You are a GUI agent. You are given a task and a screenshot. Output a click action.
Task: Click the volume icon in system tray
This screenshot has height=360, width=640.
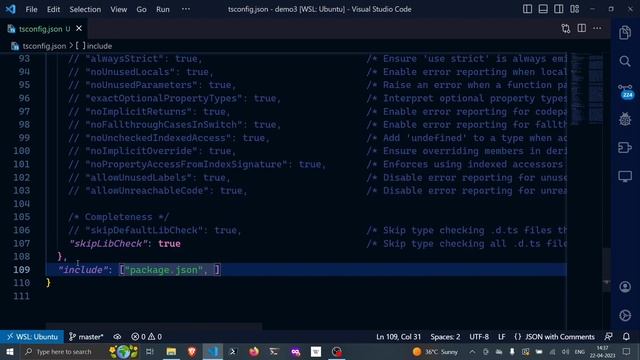[565, 352]
